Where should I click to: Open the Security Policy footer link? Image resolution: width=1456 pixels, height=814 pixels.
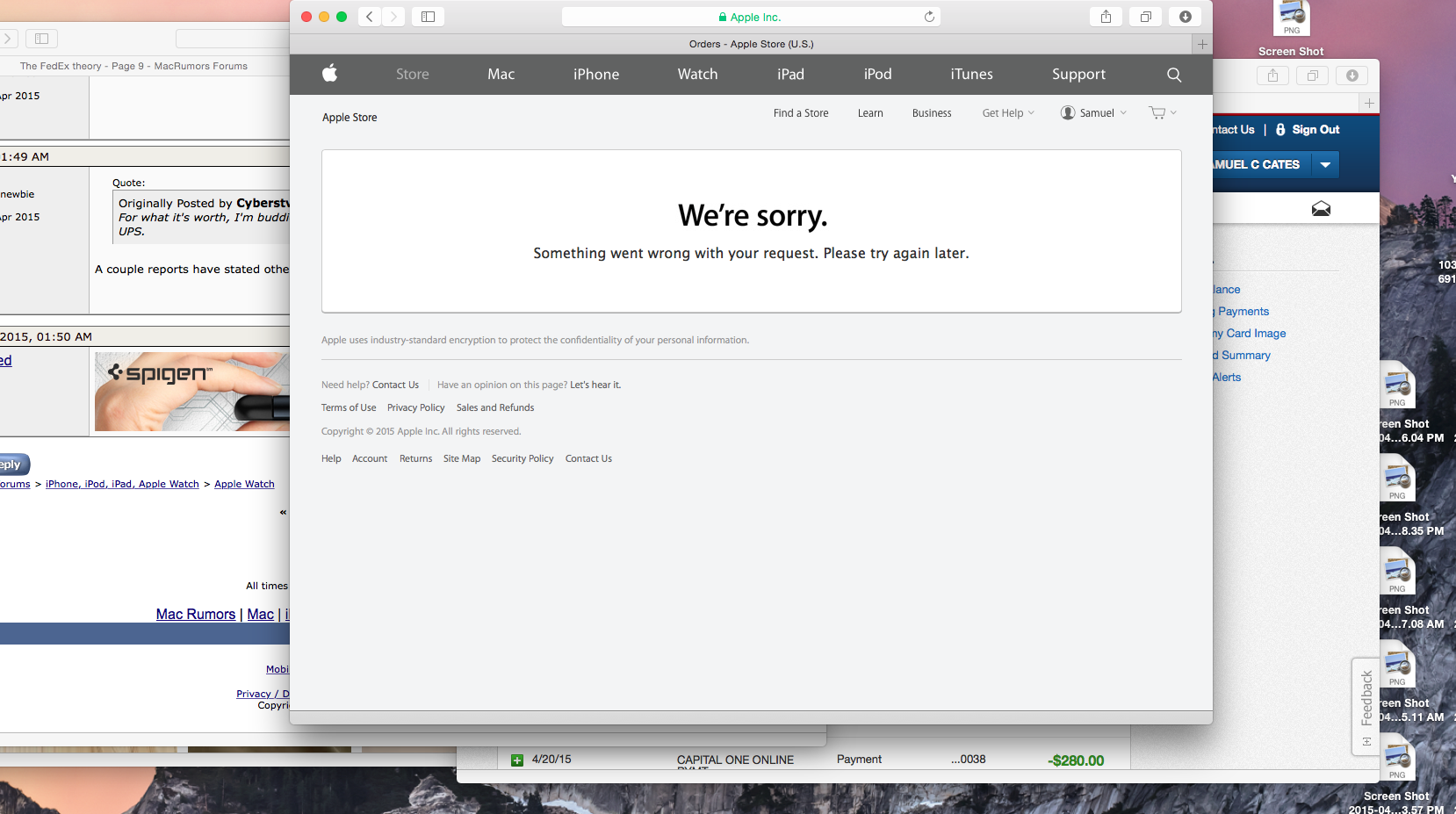(x=523, y=458)
